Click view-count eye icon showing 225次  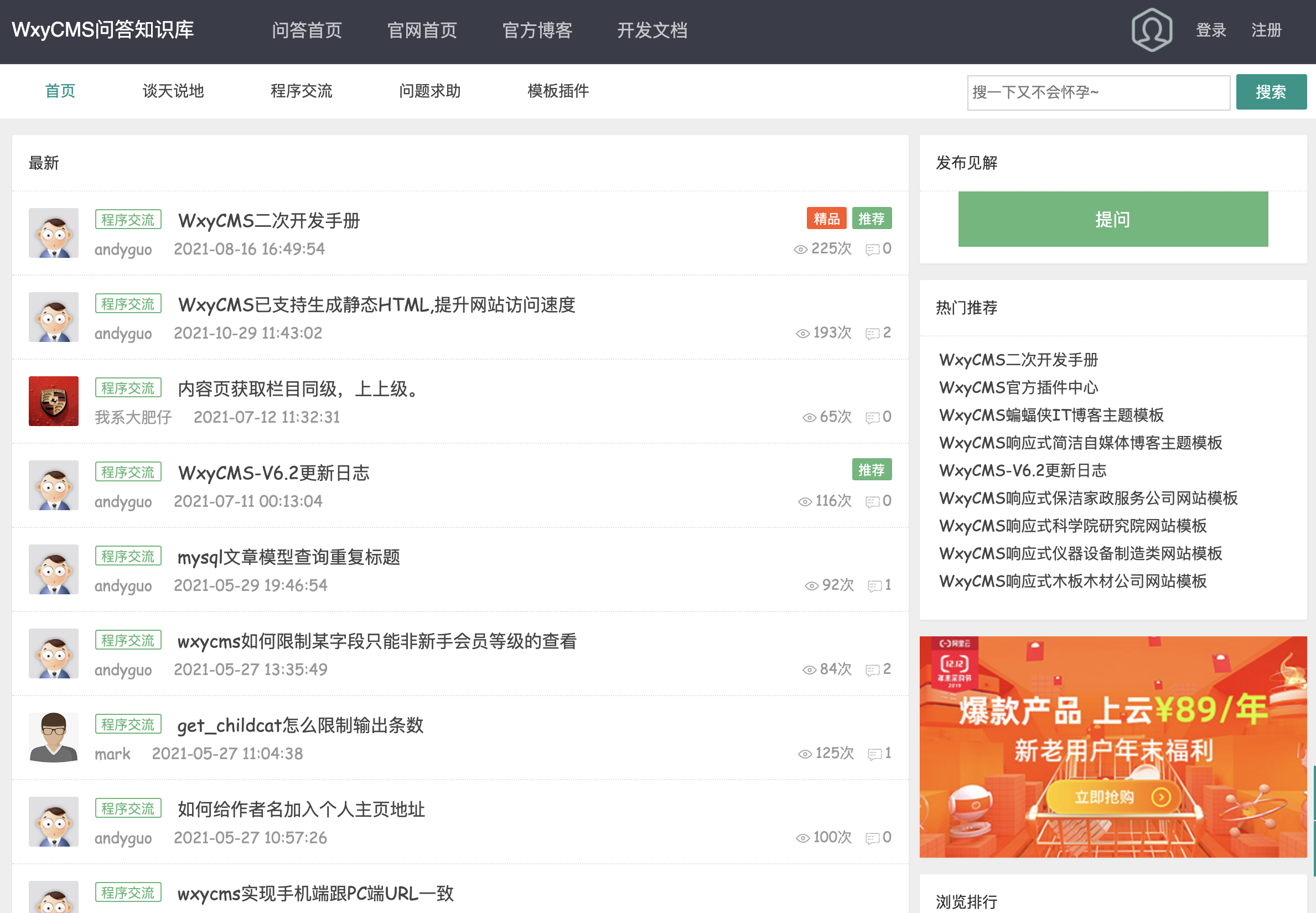(800, 250)
